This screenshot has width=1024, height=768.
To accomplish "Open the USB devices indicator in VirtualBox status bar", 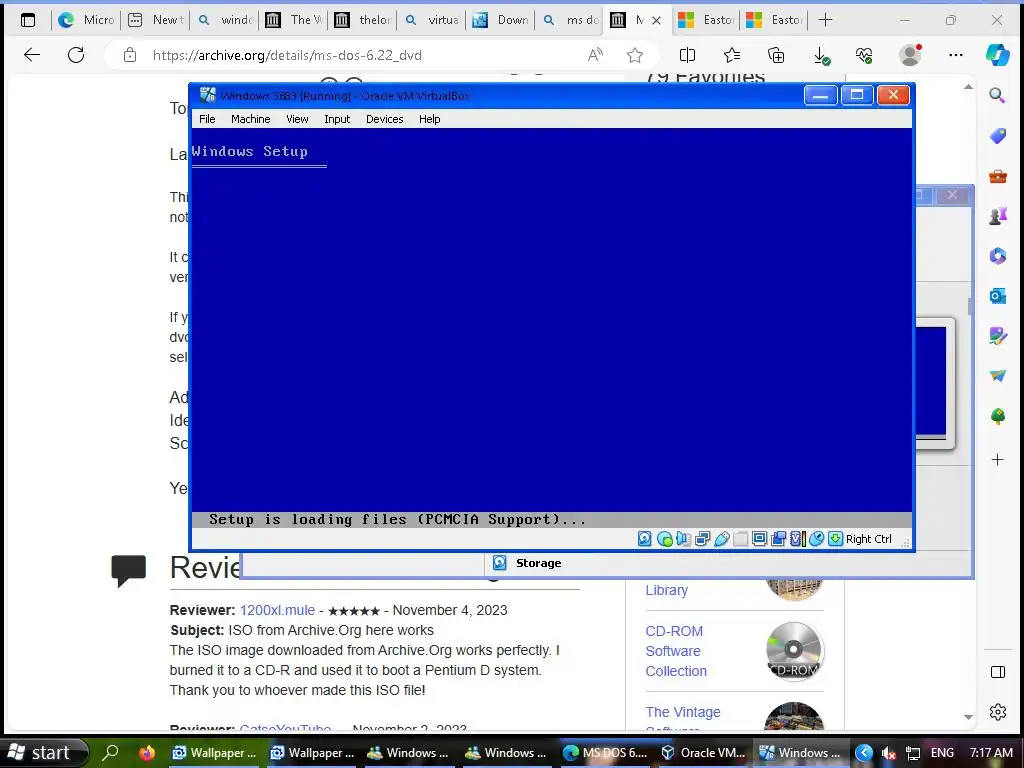I will click(x=722, y=539).
